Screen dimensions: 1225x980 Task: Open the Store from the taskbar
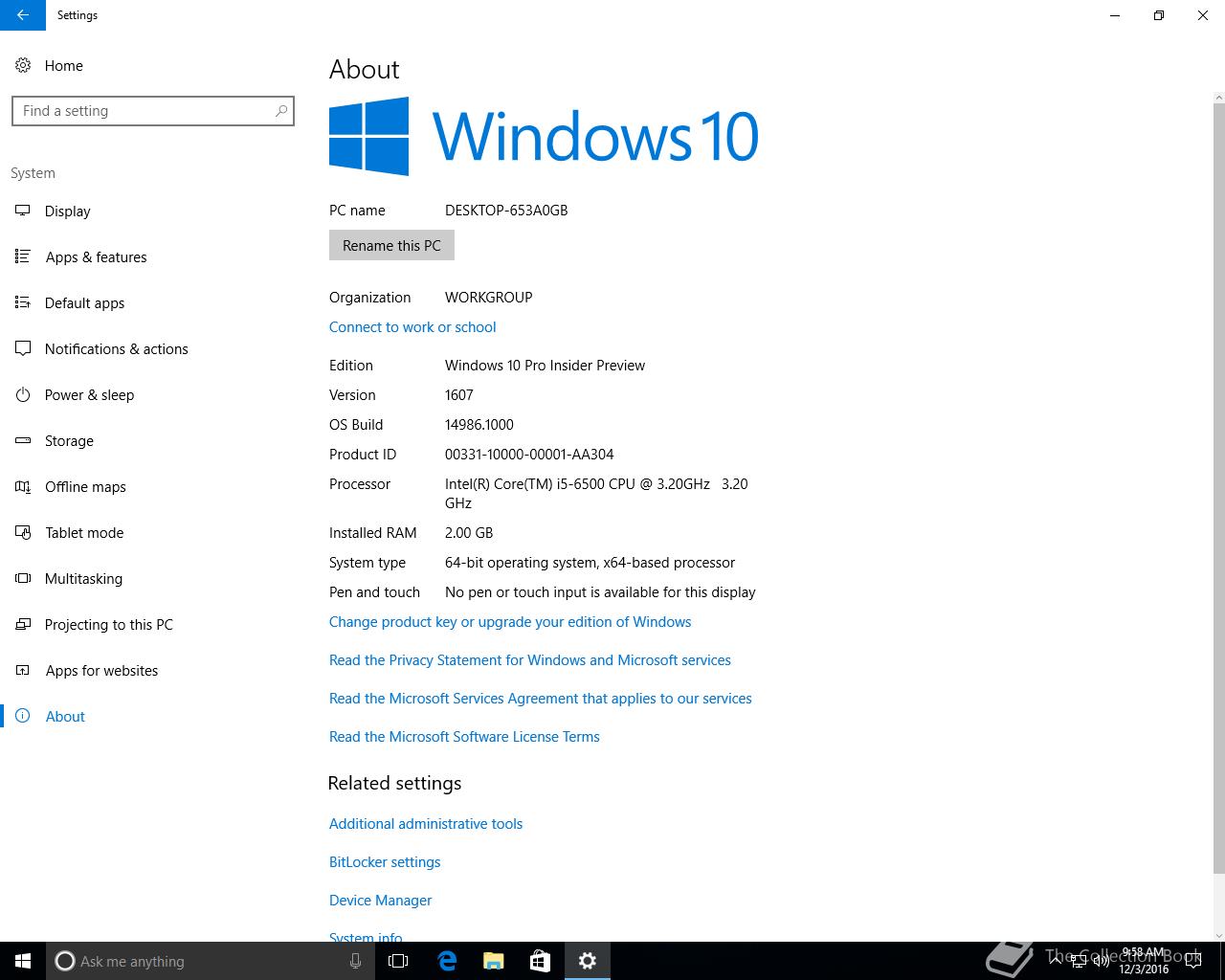point(541,961)
